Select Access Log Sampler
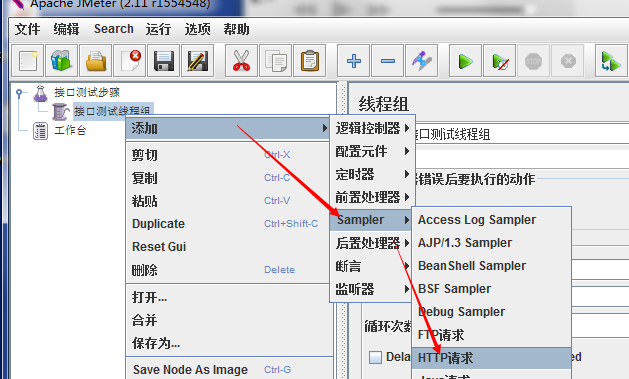The height and width of the screenshot is (379, 629). (x=491, y=220)
